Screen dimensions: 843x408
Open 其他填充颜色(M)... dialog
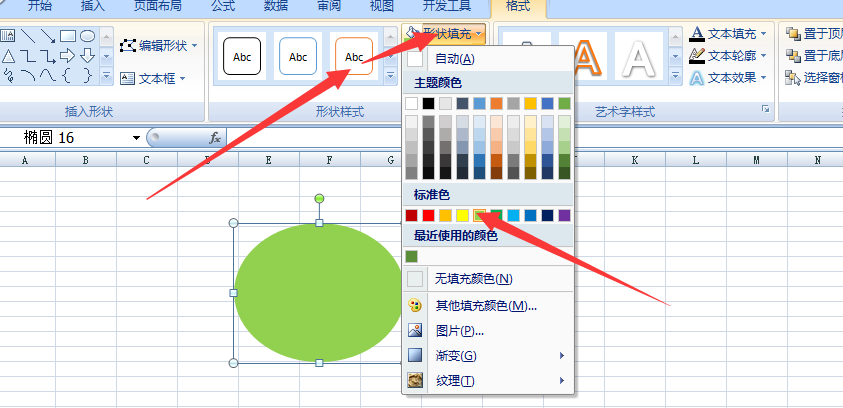click(486, 306)
